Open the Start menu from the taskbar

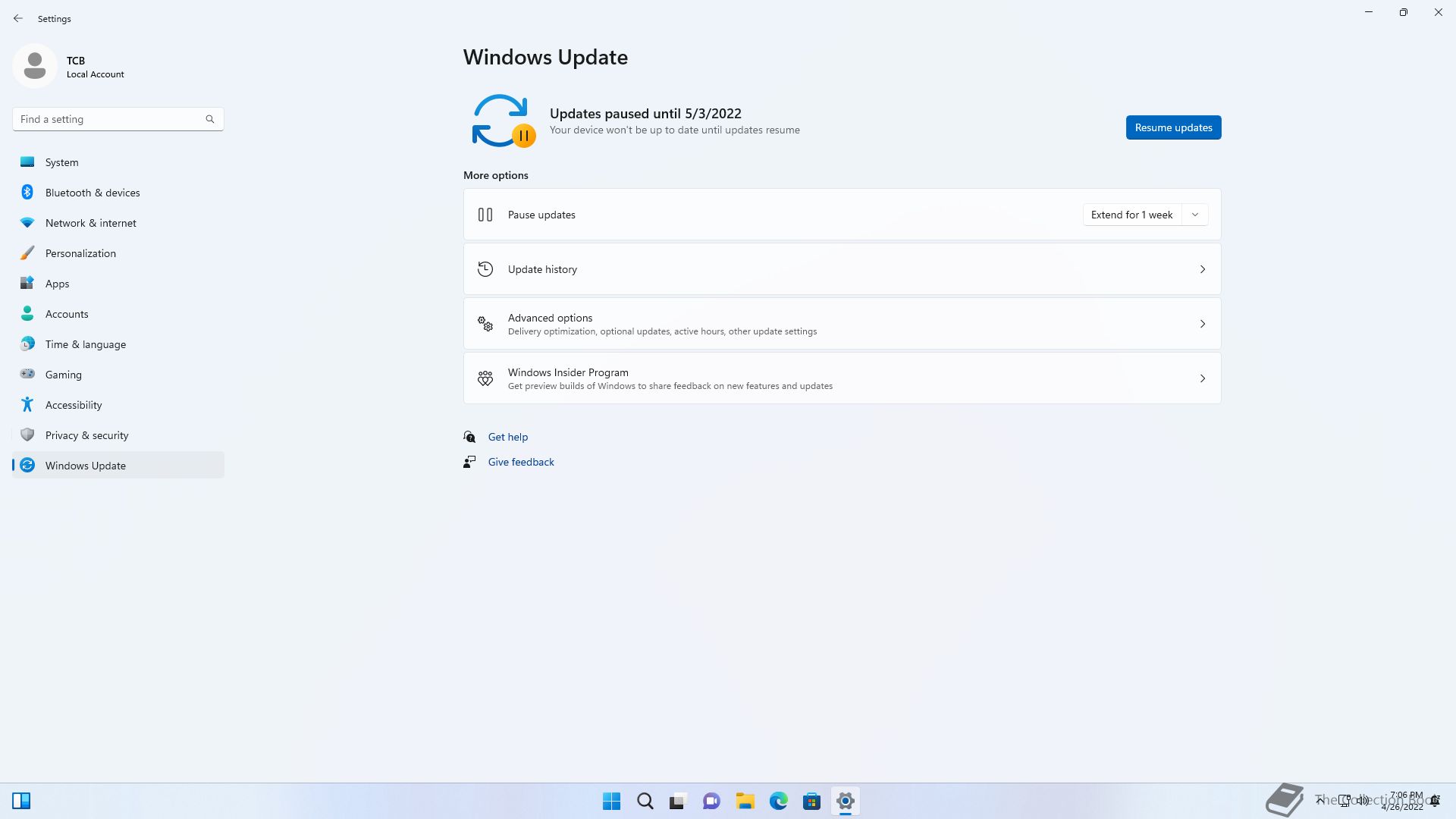click(x=611, y=801)
